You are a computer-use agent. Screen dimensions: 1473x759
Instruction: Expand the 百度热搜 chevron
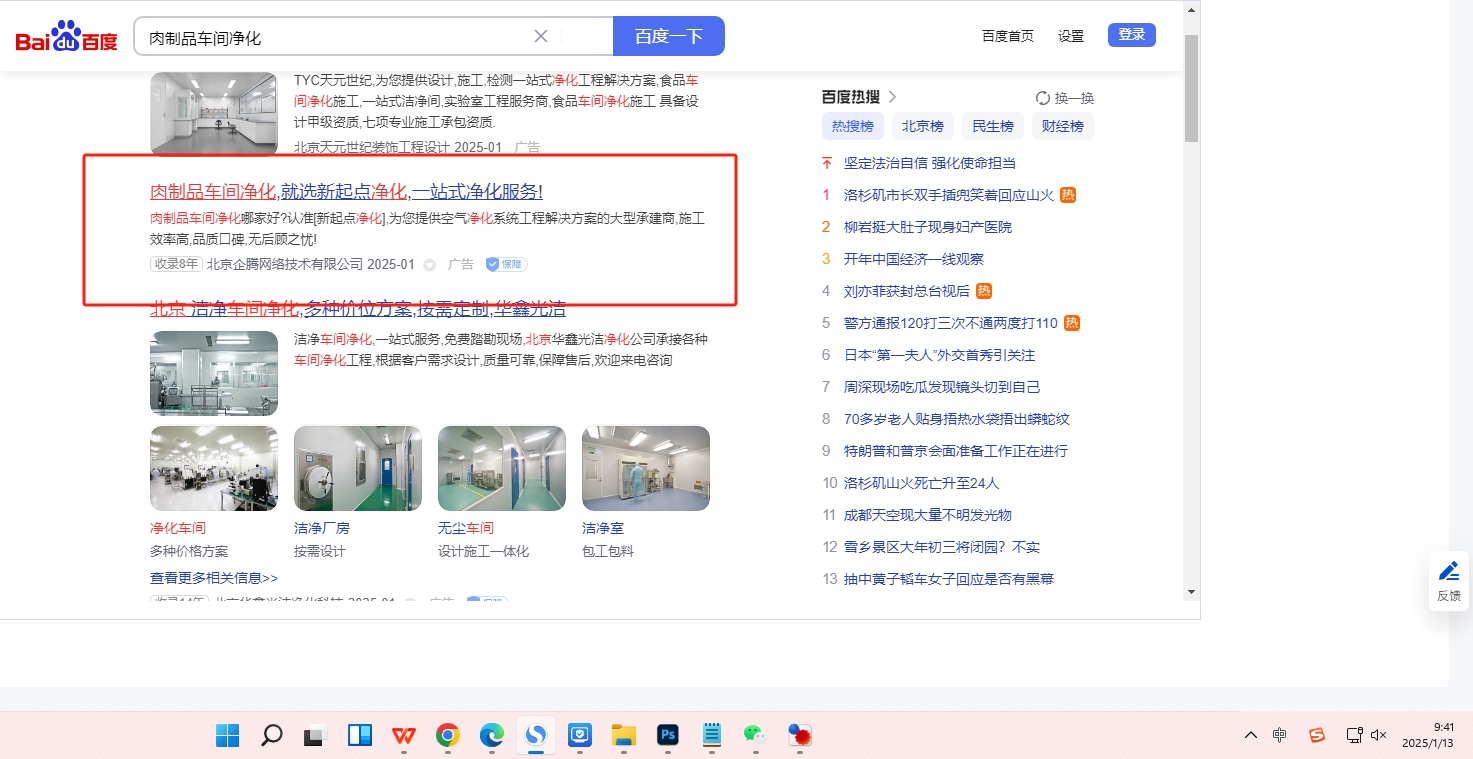892,97
